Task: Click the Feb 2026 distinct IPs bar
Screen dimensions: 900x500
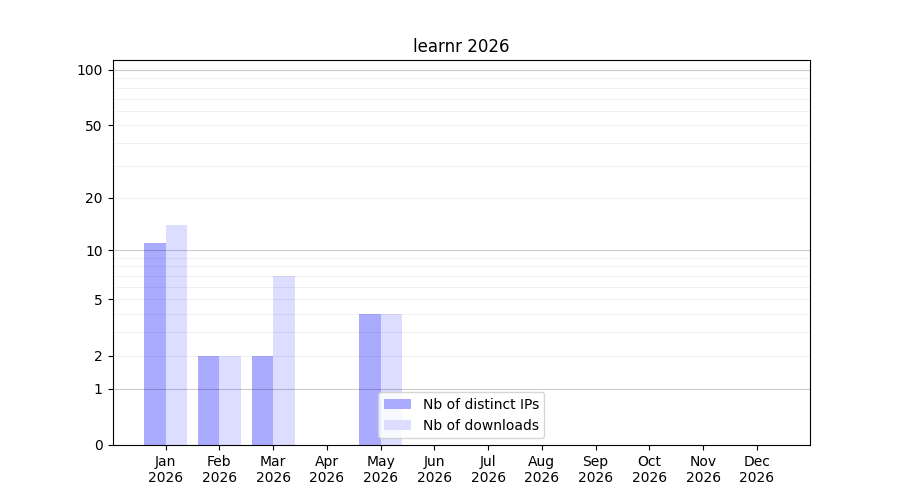Action: point(208,401)
